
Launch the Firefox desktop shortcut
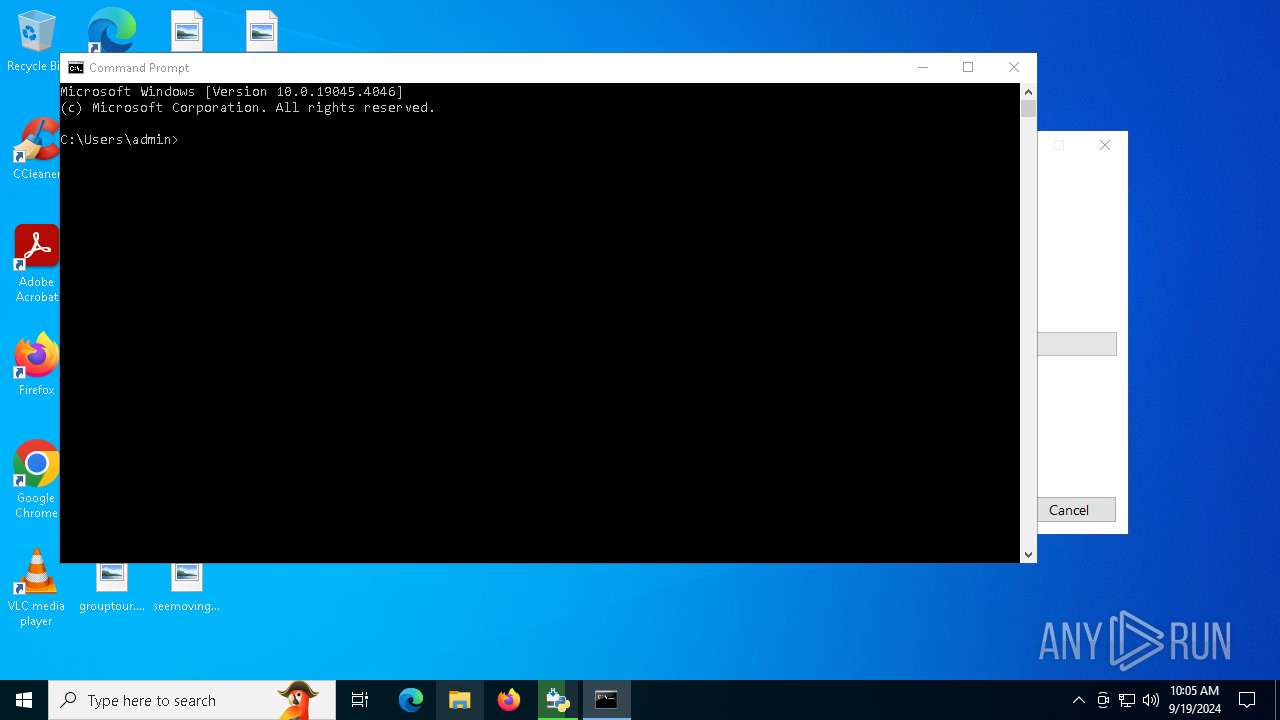coord(36,364)
